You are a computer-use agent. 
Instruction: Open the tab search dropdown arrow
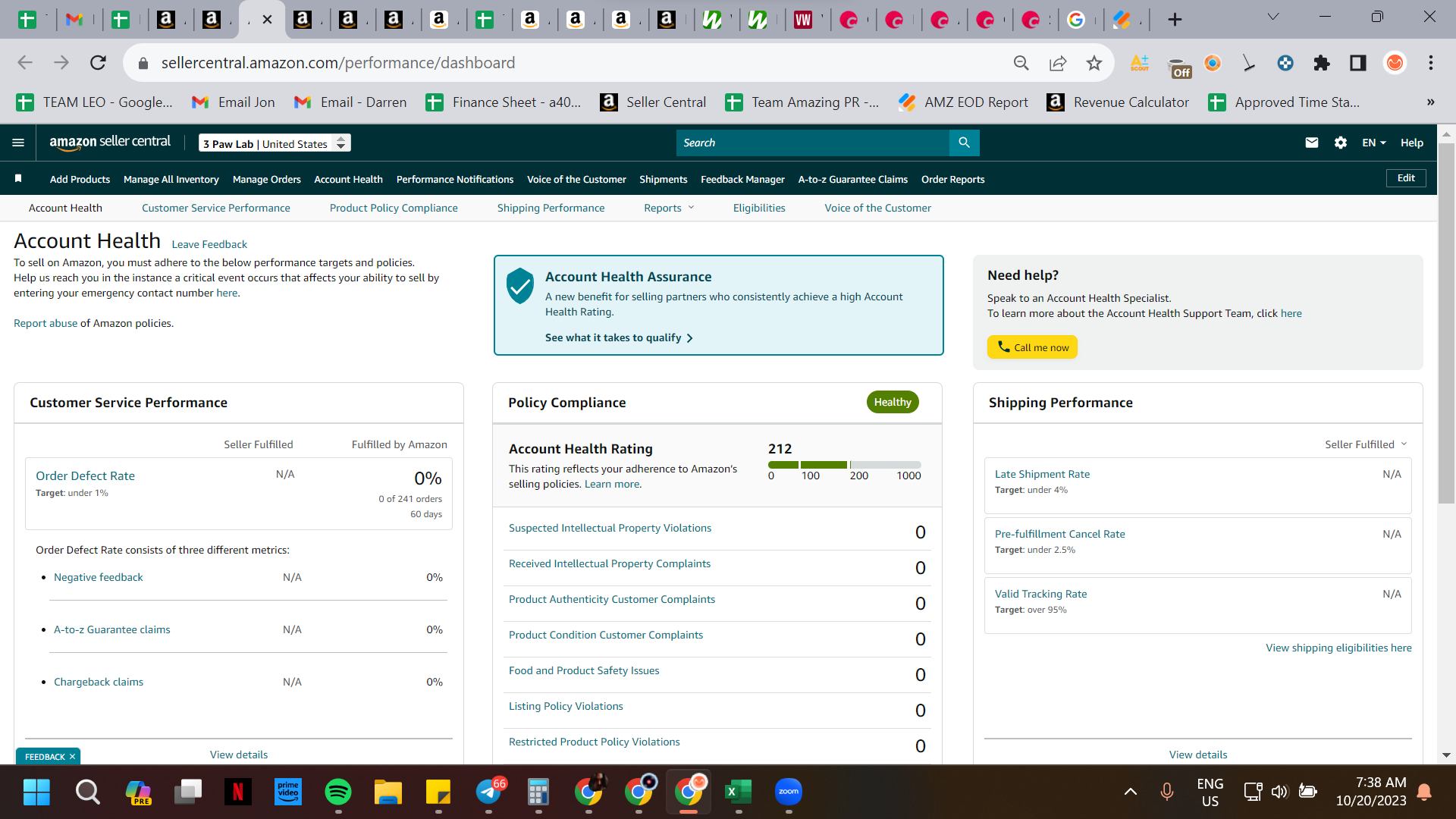pyautogui.click(x=1273, y=17)
